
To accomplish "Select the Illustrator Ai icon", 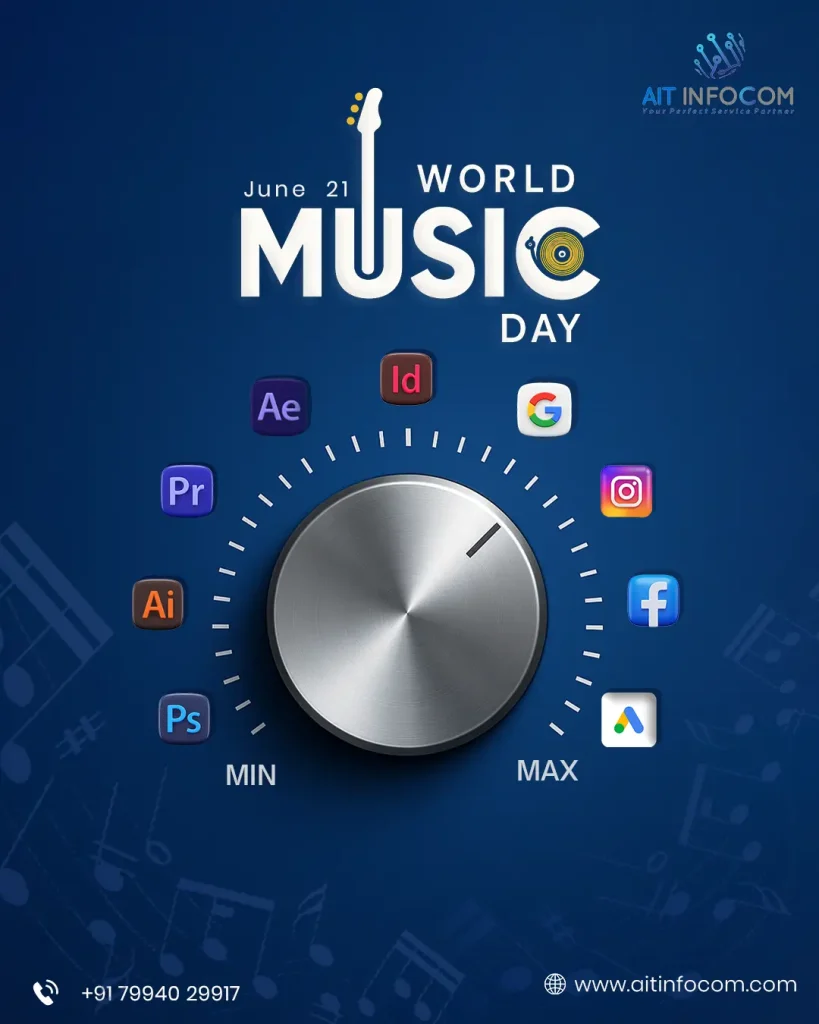I will click(x=158, y=604).
